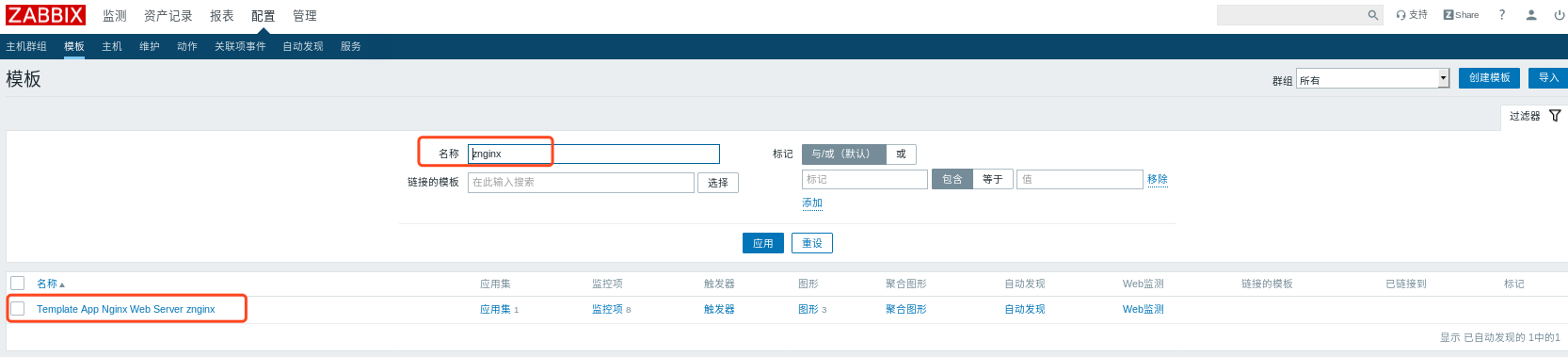Click the 添加 tag link
Screen dimensions: 1568x357
[x=812, y=203]
